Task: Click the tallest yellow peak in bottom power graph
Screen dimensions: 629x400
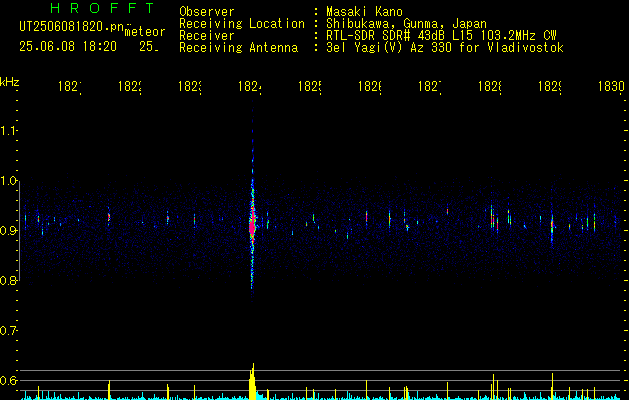Action: click(x=252, y=381)
